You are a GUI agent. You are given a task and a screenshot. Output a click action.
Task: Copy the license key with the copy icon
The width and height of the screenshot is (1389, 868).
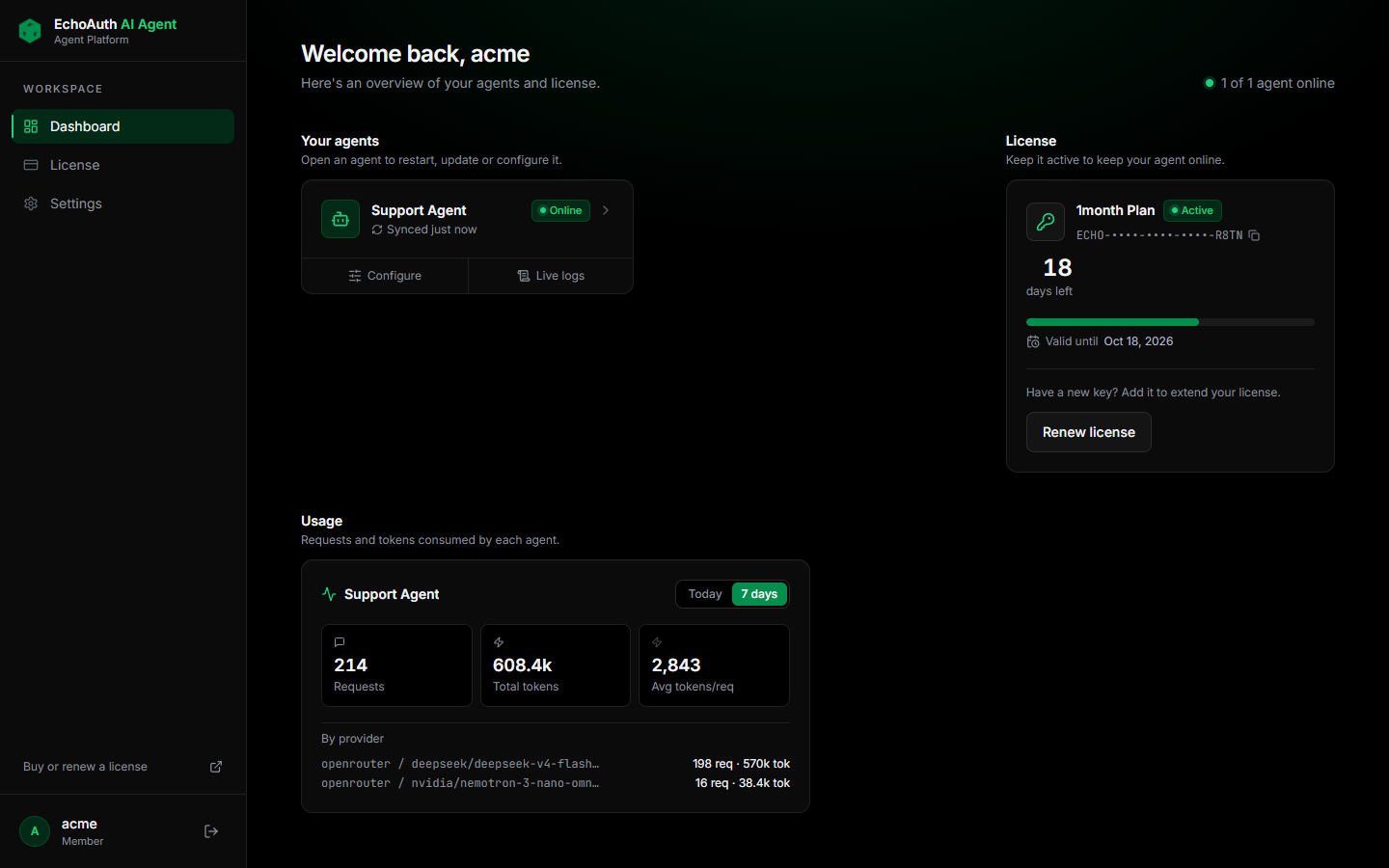click(1254, 235)
